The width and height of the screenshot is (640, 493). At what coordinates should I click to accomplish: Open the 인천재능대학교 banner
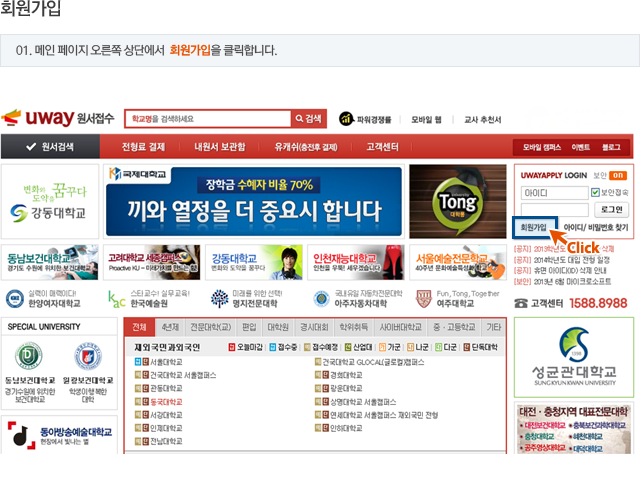356,262
